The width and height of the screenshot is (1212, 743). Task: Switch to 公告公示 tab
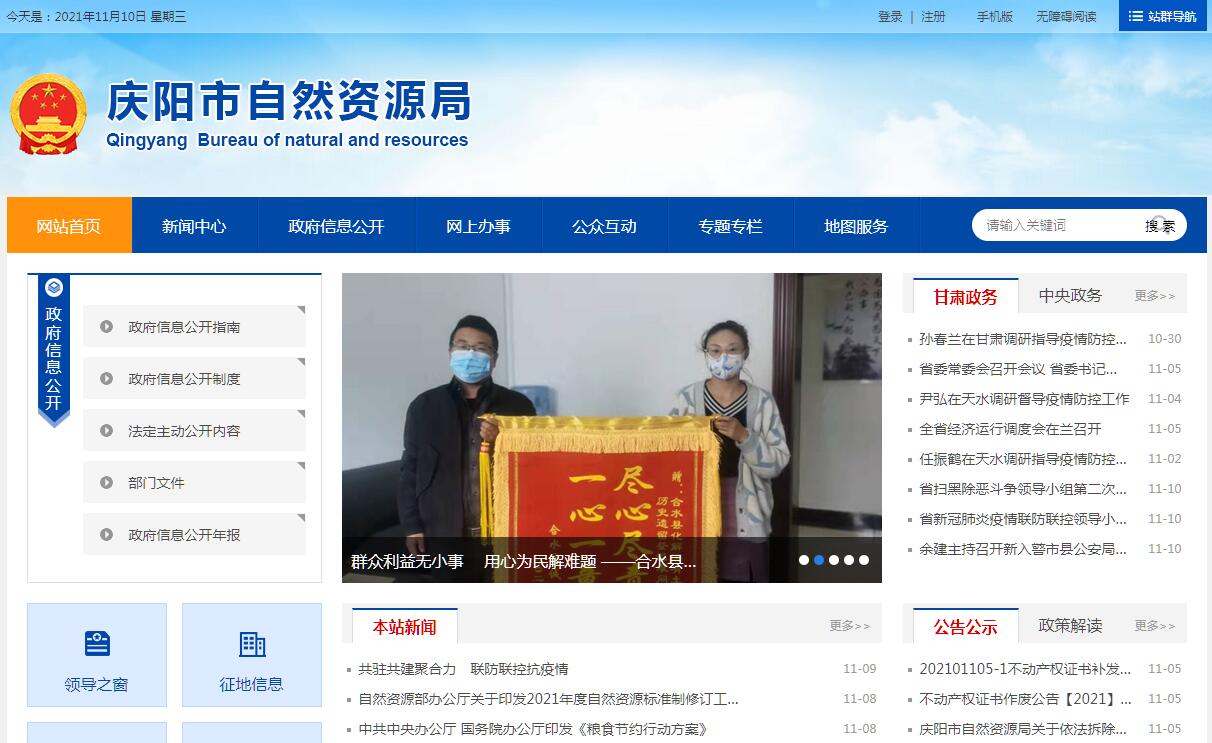point(966,626)
